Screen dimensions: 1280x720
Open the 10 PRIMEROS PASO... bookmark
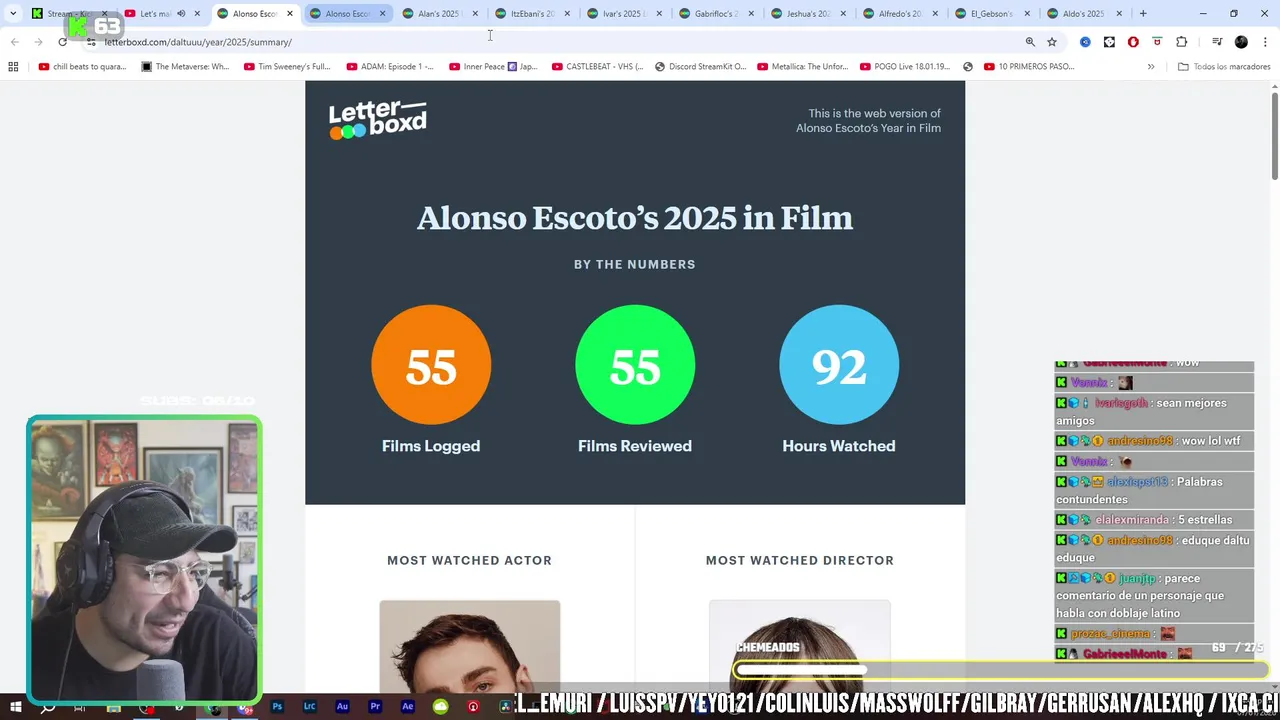pyautogui.click(x=1029, y=67)
